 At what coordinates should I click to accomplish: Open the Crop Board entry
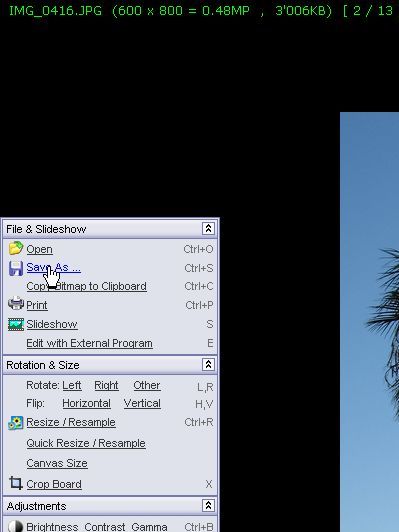coord(54,484)
